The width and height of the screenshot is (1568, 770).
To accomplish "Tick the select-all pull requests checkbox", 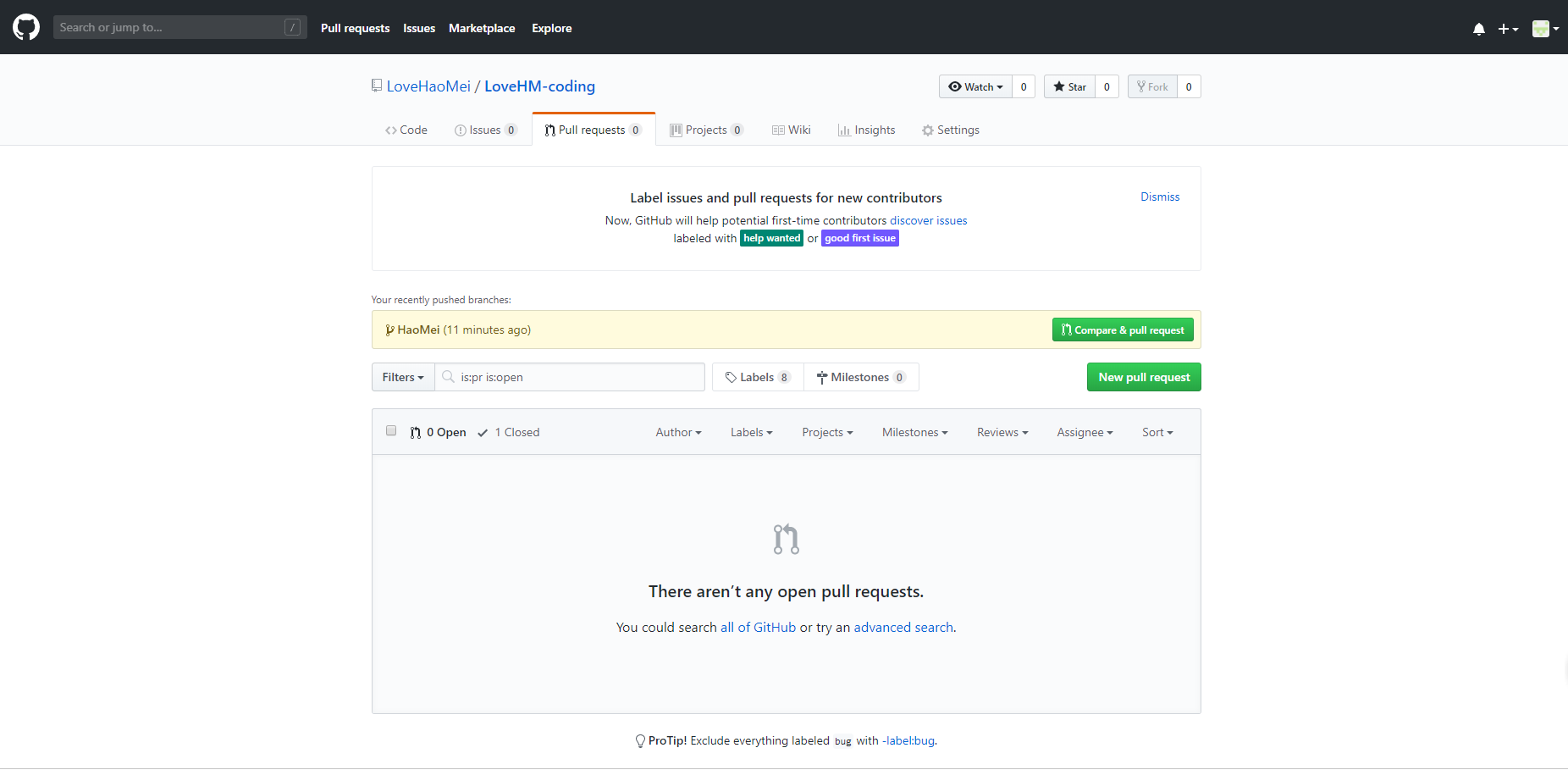I will pyautogui.click(x=391, y=430).
